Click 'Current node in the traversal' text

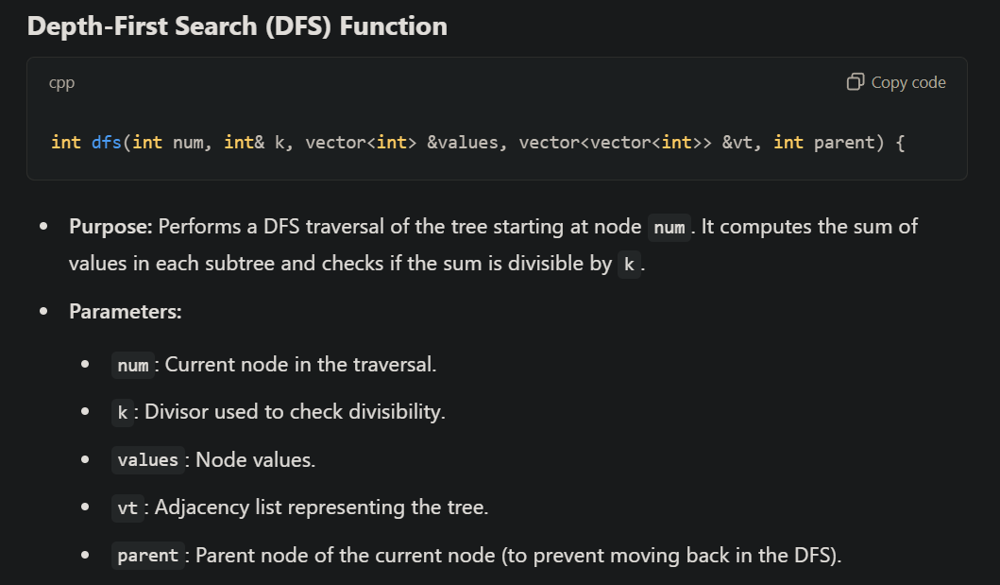pos(300,364)
